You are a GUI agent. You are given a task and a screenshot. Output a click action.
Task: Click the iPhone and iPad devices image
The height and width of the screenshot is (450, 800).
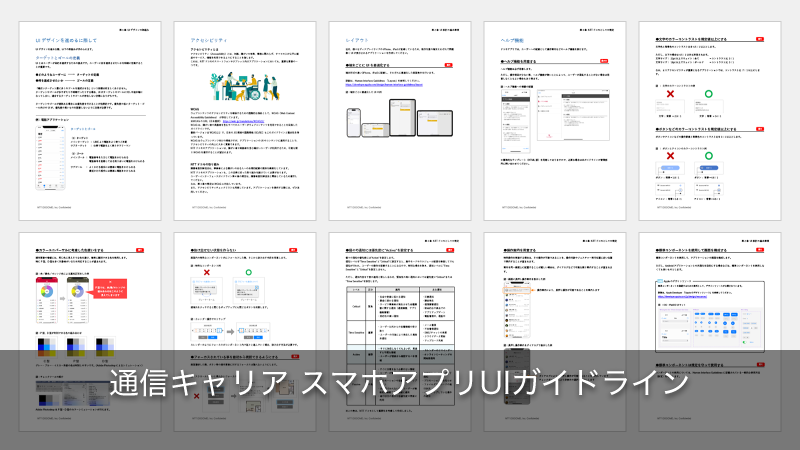pyautogui.click(x=399, y=118)
